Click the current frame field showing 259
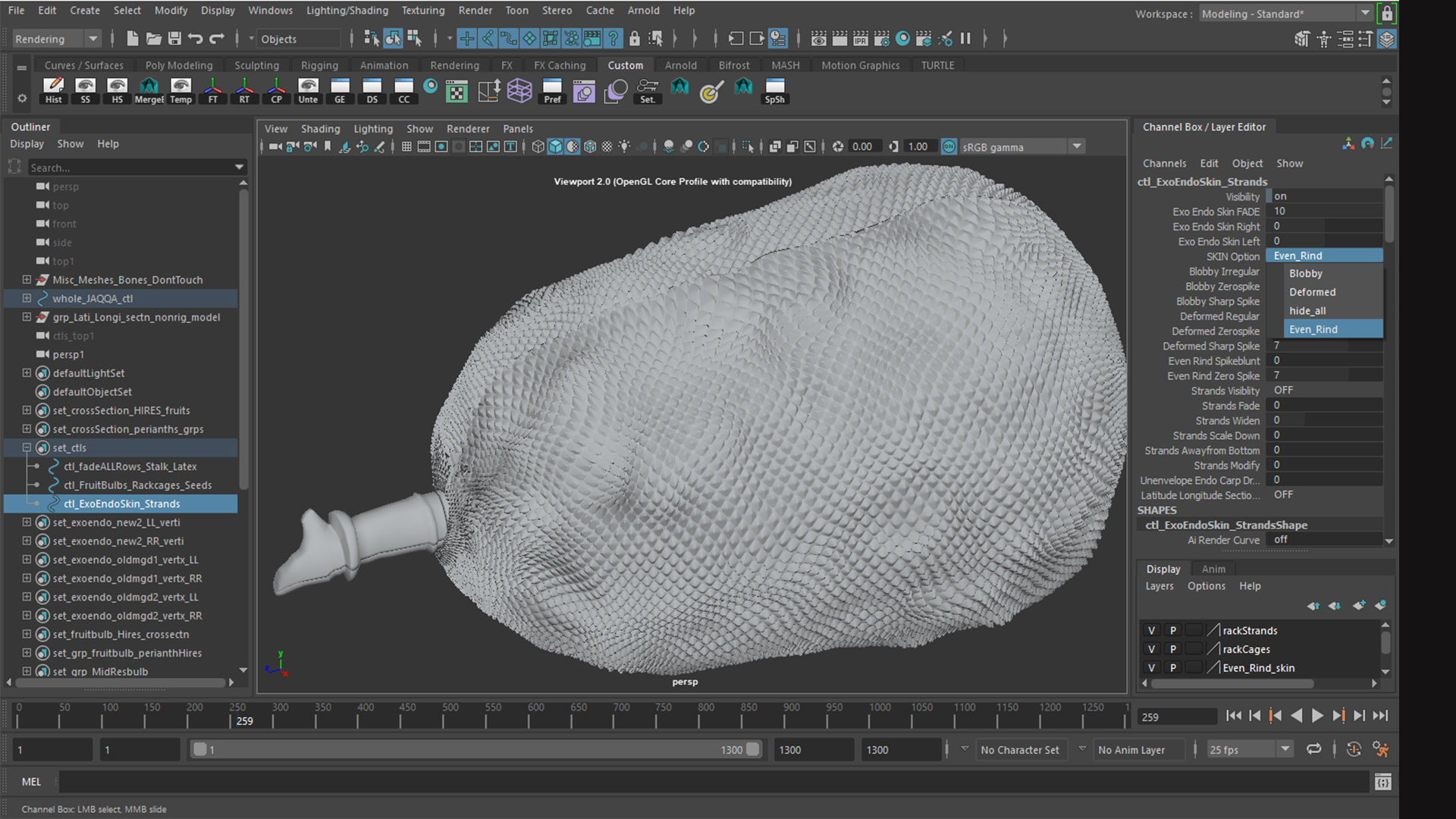This screenshot has height=819, width=1456. click(x=1176, y=717)
